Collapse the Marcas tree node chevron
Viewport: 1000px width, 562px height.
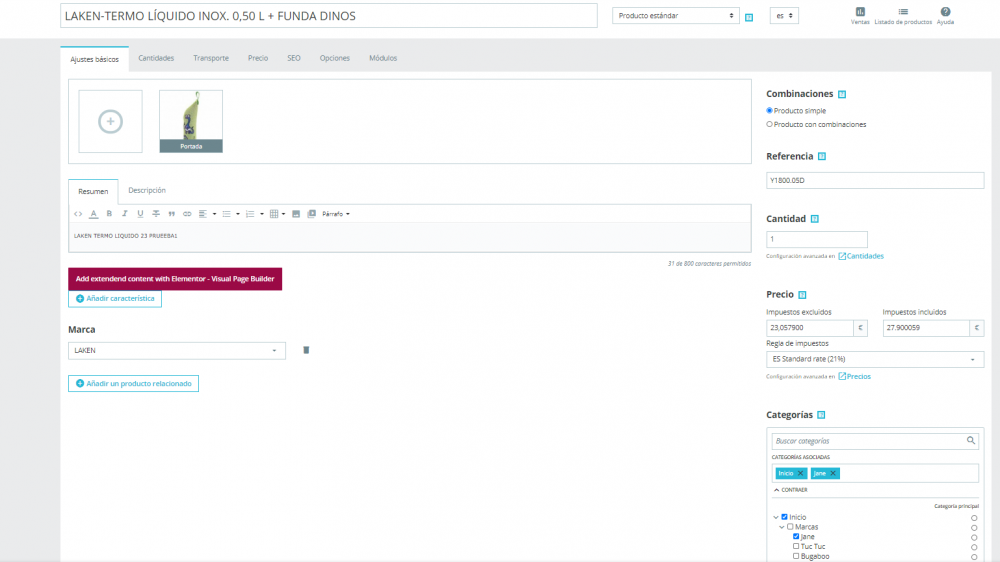(x=782, y=528)
